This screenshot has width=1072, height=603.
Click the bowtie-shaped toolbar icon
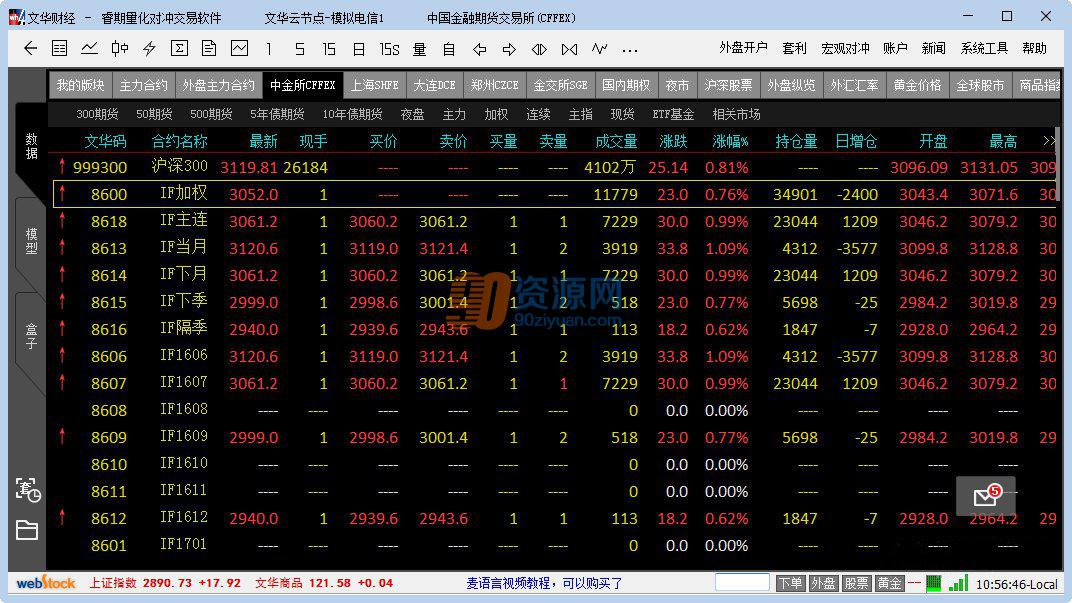[570, 49]
